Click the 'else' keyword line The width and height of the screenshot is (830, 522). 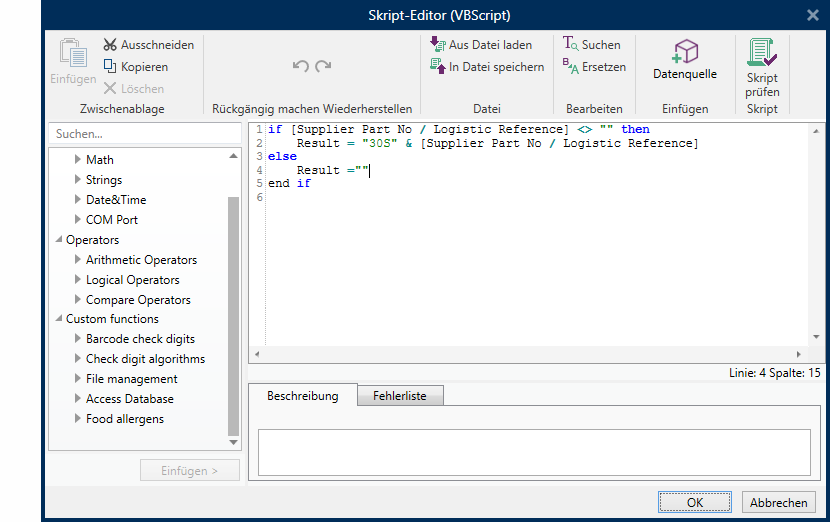(282, 156)
